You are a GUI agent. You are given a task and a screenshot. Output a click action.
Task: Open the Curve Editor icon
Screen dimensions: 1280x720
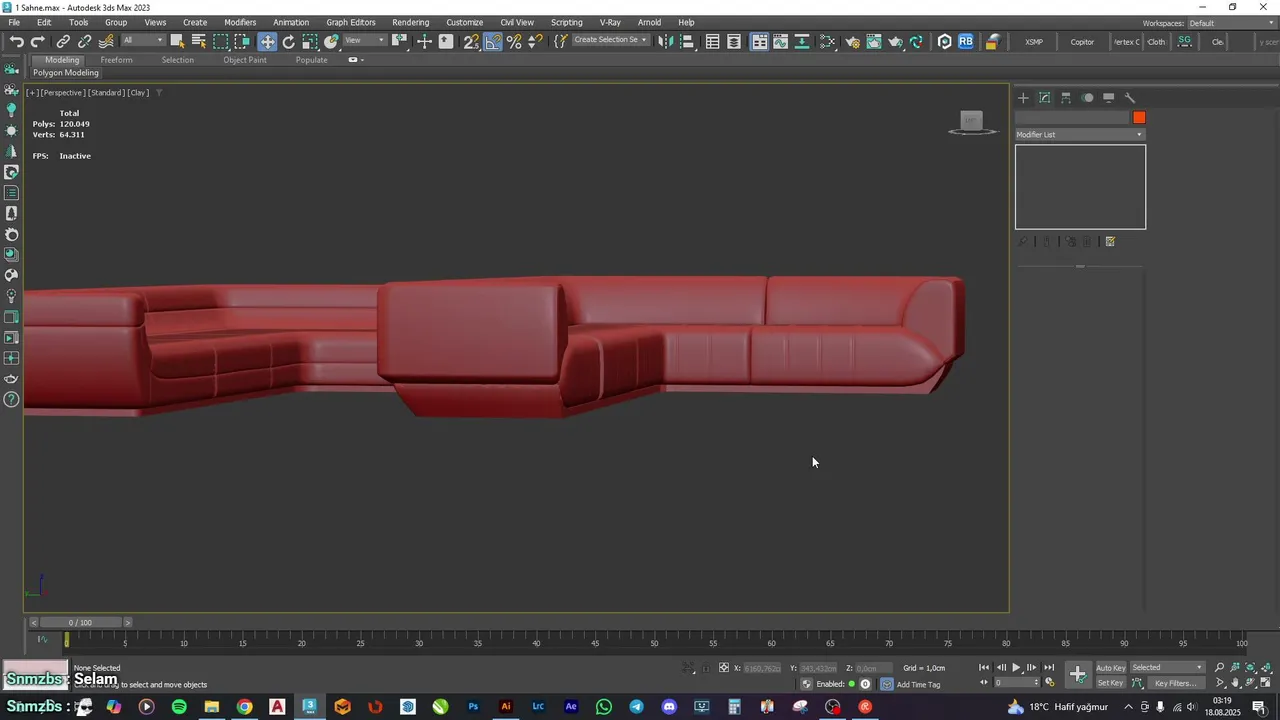(x=781, y=41)
